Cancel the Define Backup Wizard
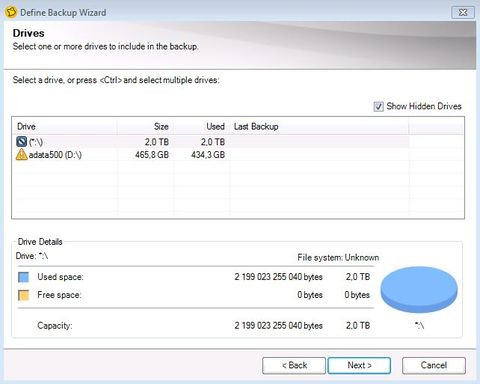 tap(434, 365)
